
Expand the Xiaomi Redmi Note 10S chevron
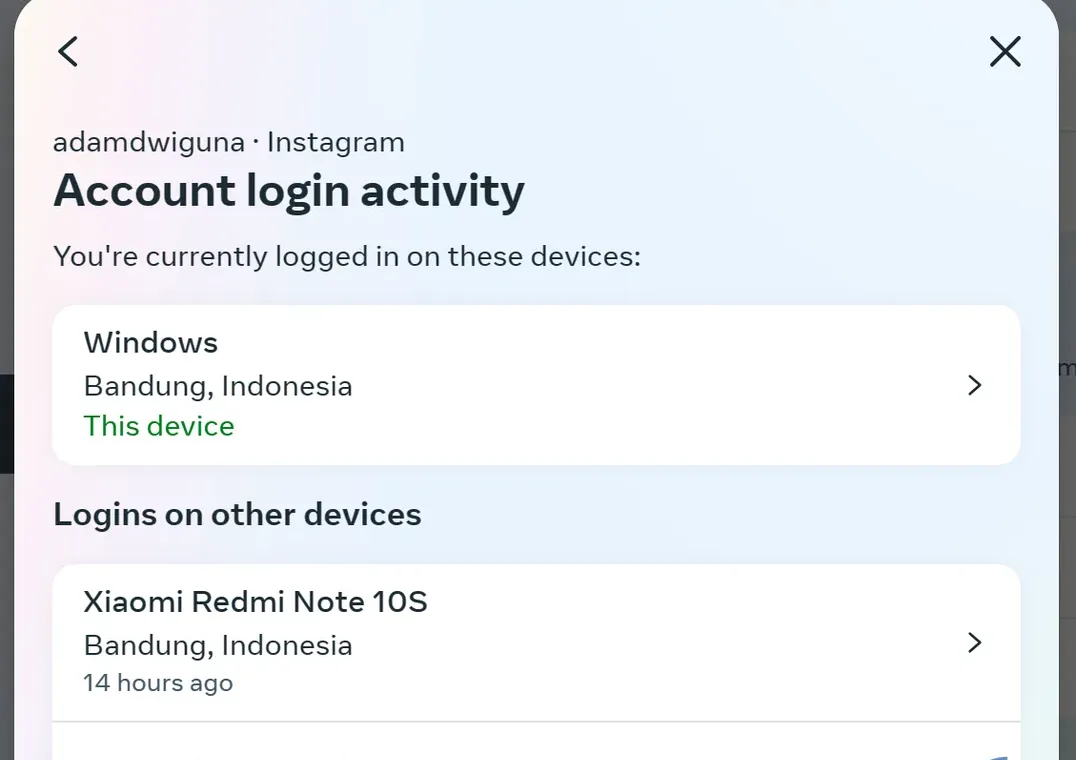975,642
